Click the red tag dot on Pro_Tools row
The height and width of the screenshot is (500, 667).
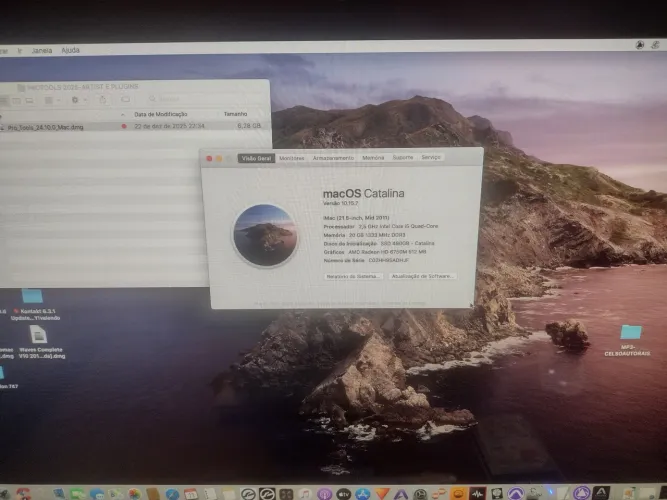pyautogui.click(x=124, y=126)
